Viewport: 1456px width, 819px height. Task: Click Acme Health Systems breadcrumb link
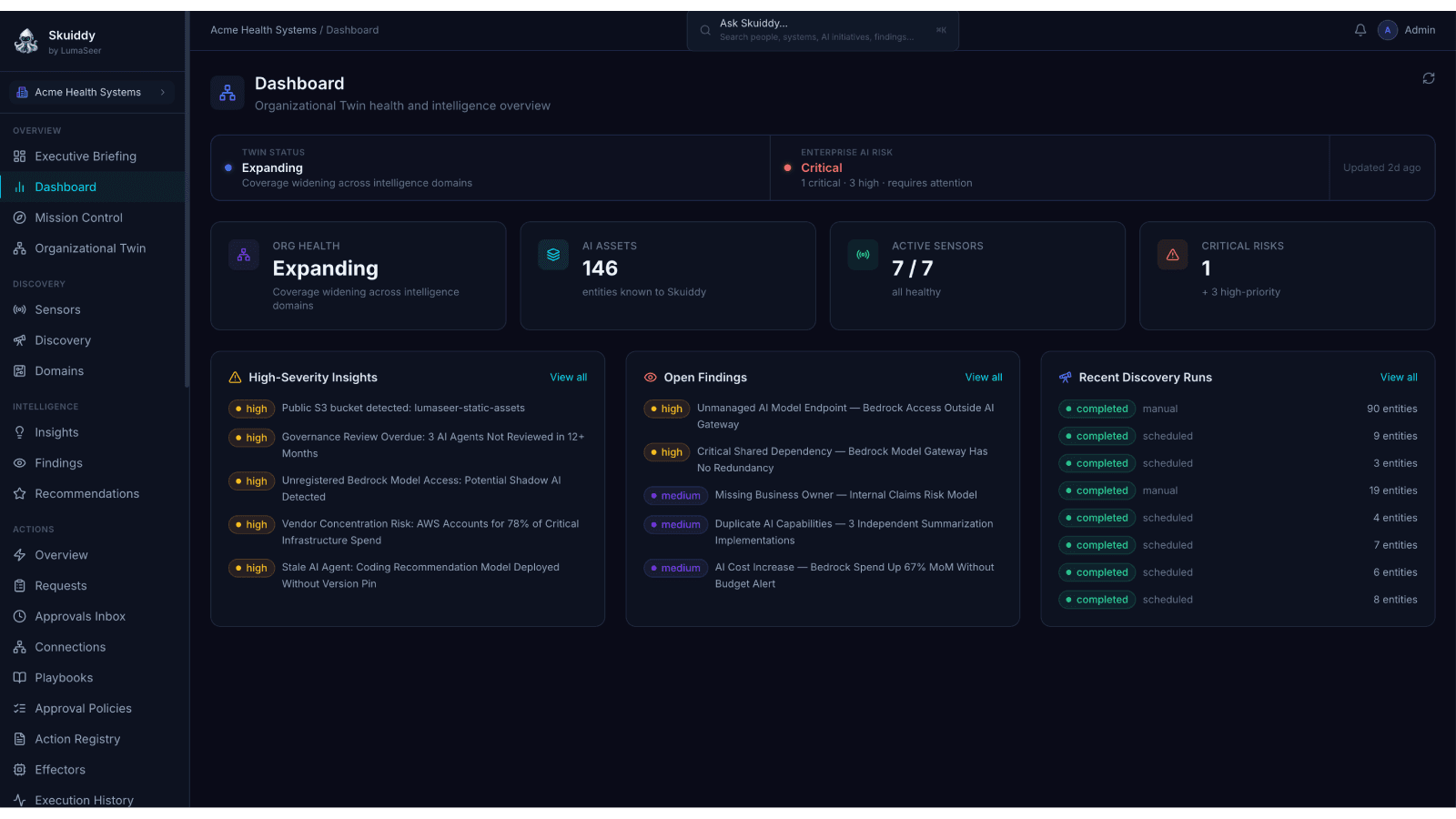point(263,30)
